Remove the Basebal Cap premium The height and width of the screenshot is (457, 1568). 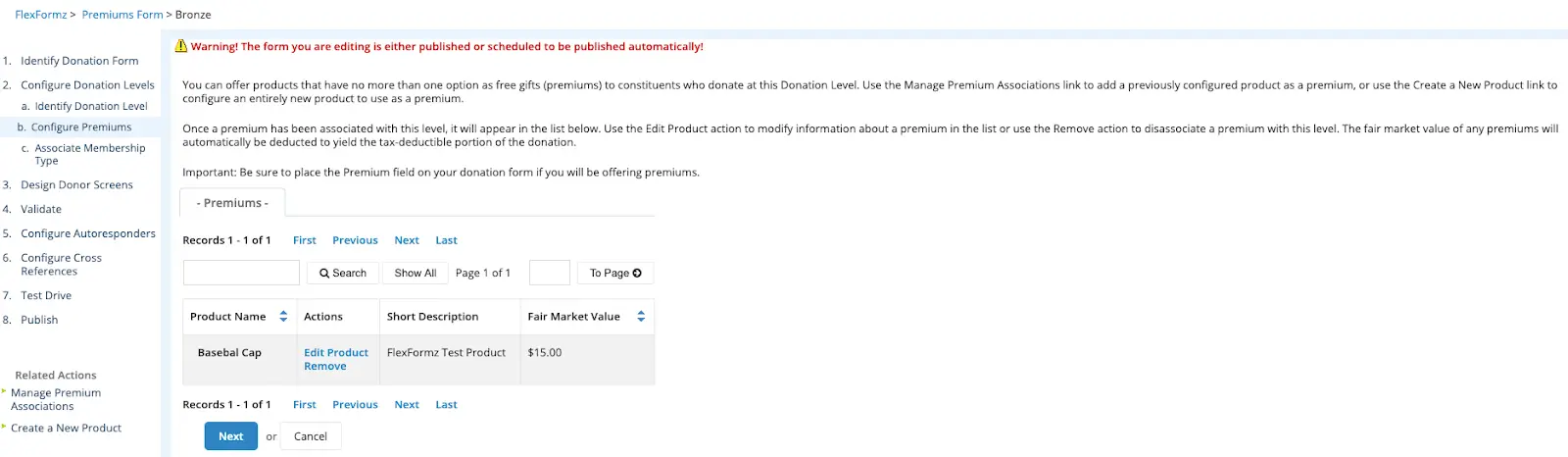325,367
